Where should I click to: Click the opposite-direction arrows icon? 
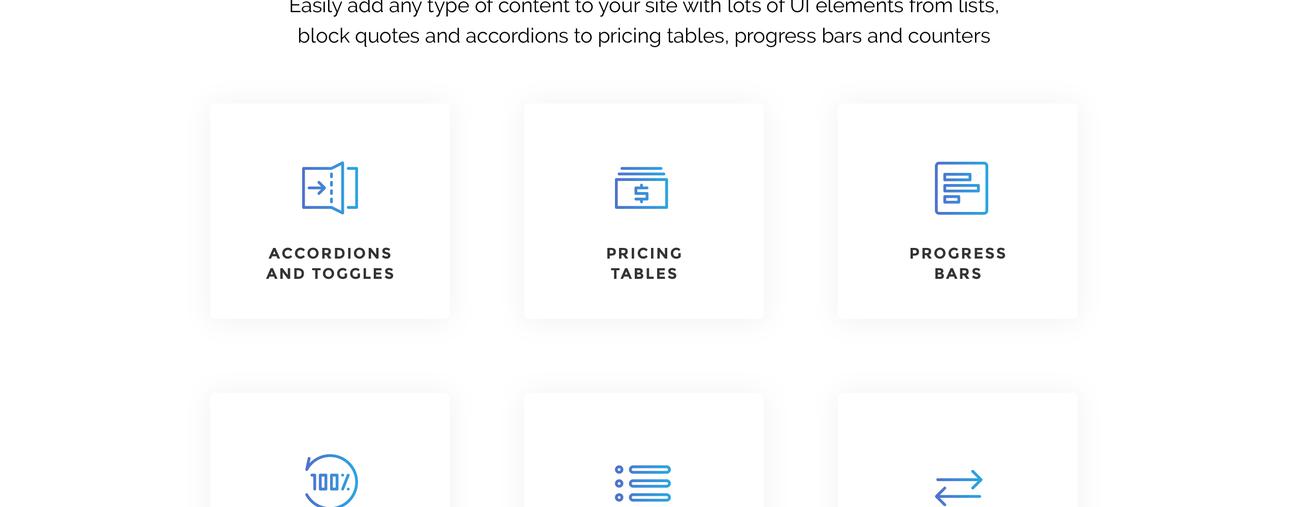click(958, 487)
